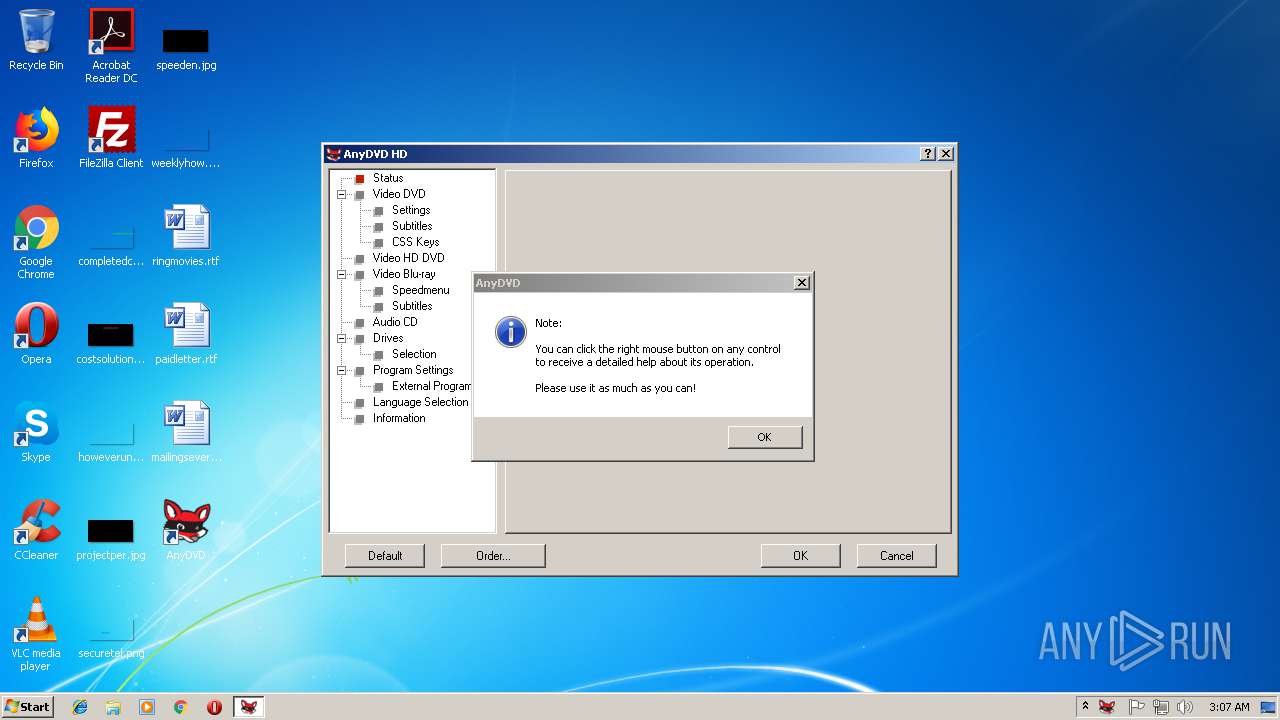Select VLC media player desktop icon
Screen dimensions: 1280x720
pos(36,634)
